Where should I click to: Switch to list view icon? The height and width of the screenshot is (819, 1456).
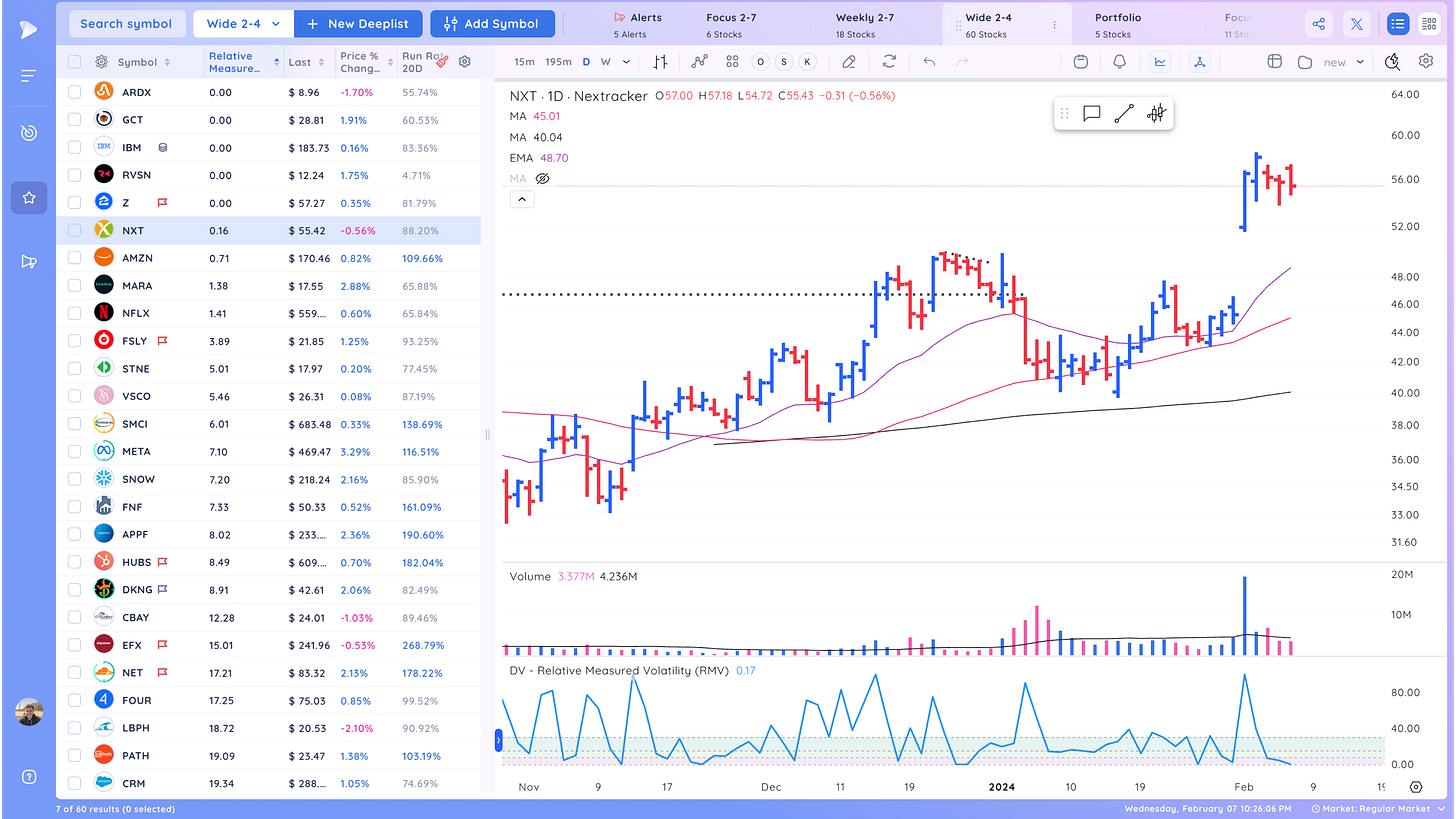pyautogui.click(x=1398, y=24)
